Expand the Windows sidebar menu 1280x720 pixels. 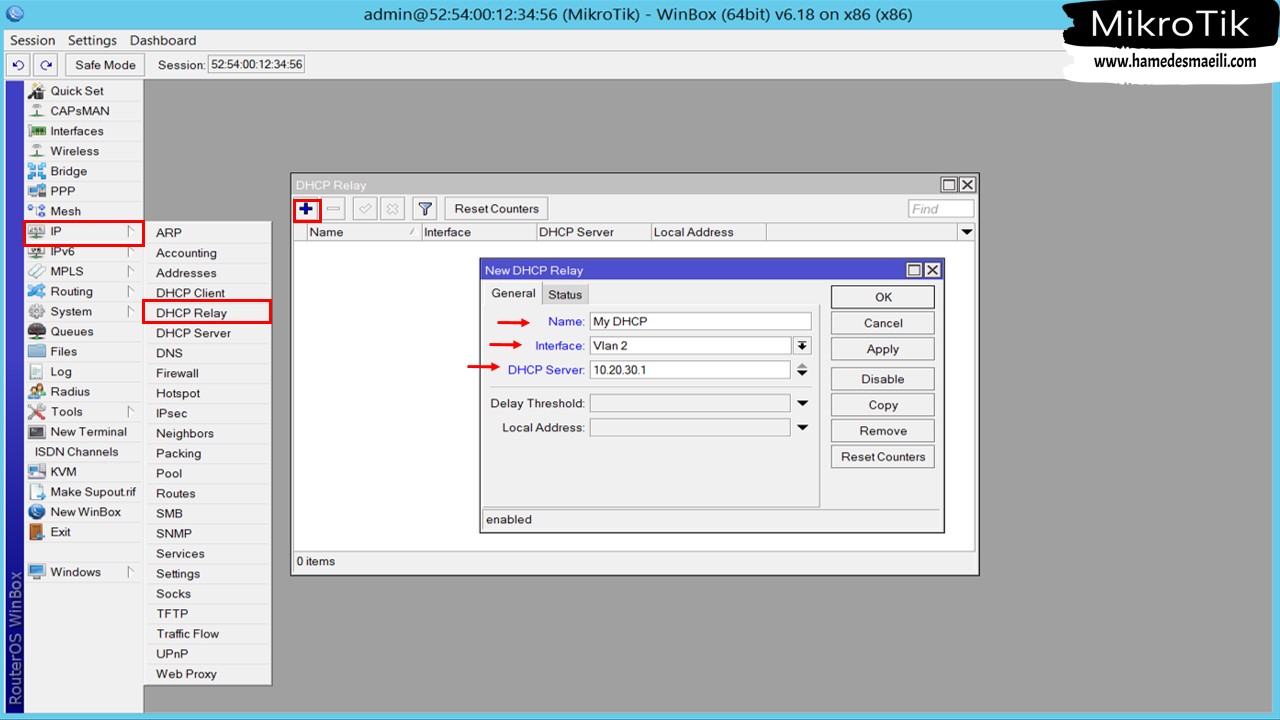(x=84, y=571)
